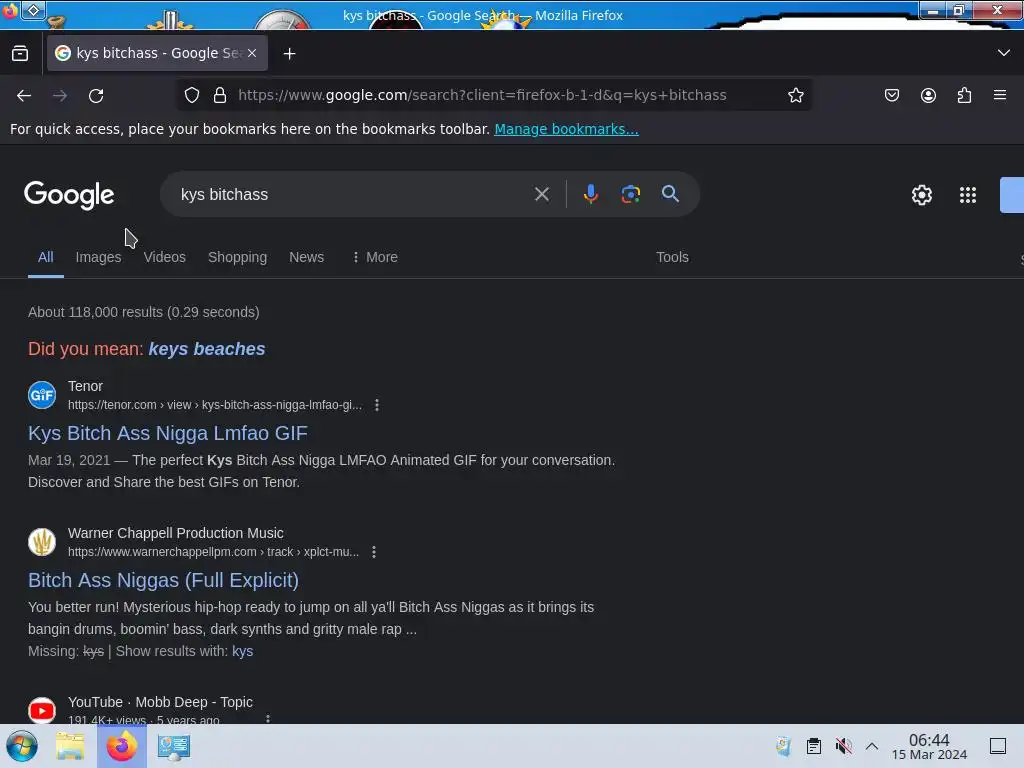Open Google quick settings gear
The image size is (1024, 768).
pos(921,195)
